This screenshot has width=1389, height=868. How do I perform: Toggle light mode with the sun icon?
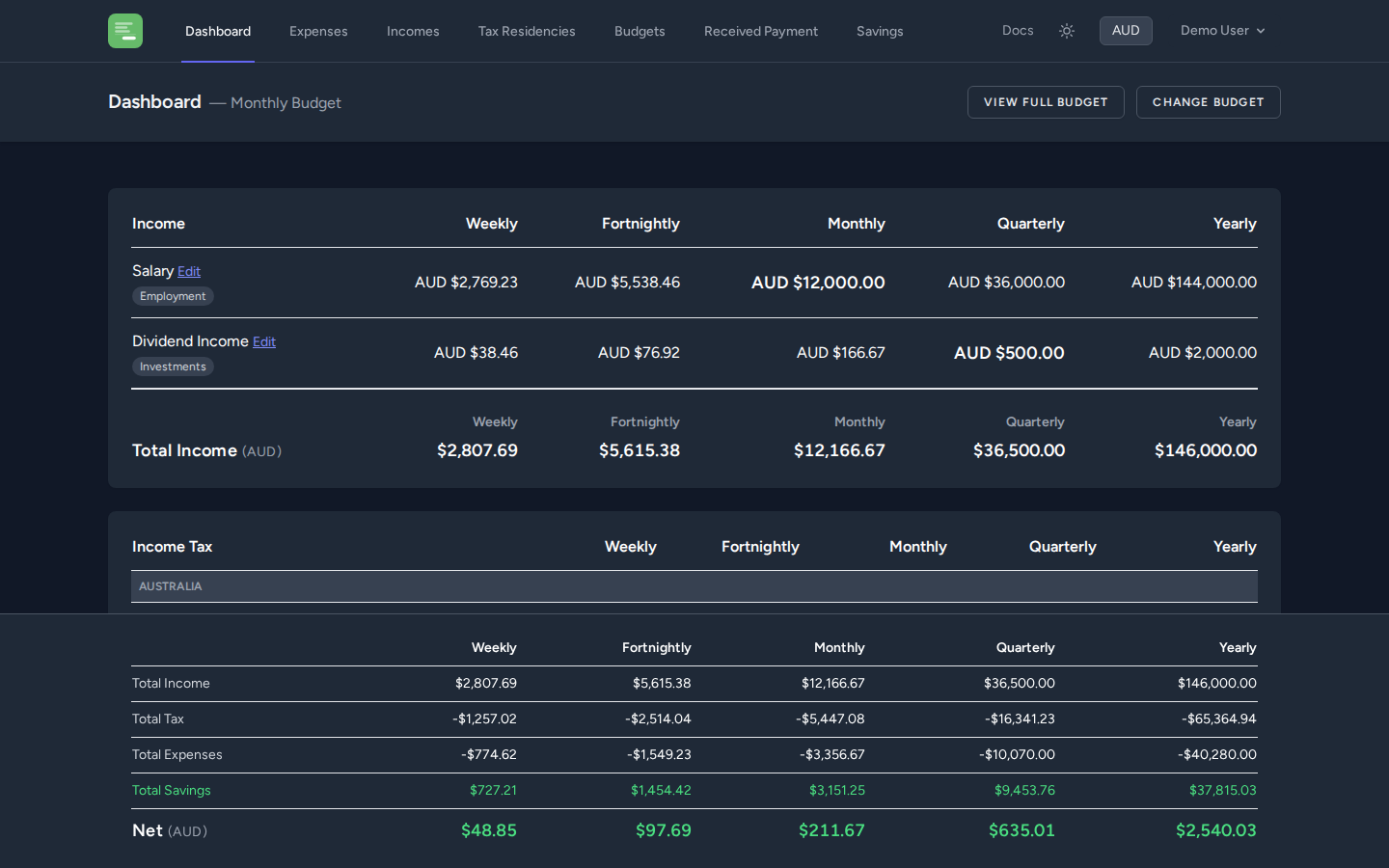tap(1067, 31)
